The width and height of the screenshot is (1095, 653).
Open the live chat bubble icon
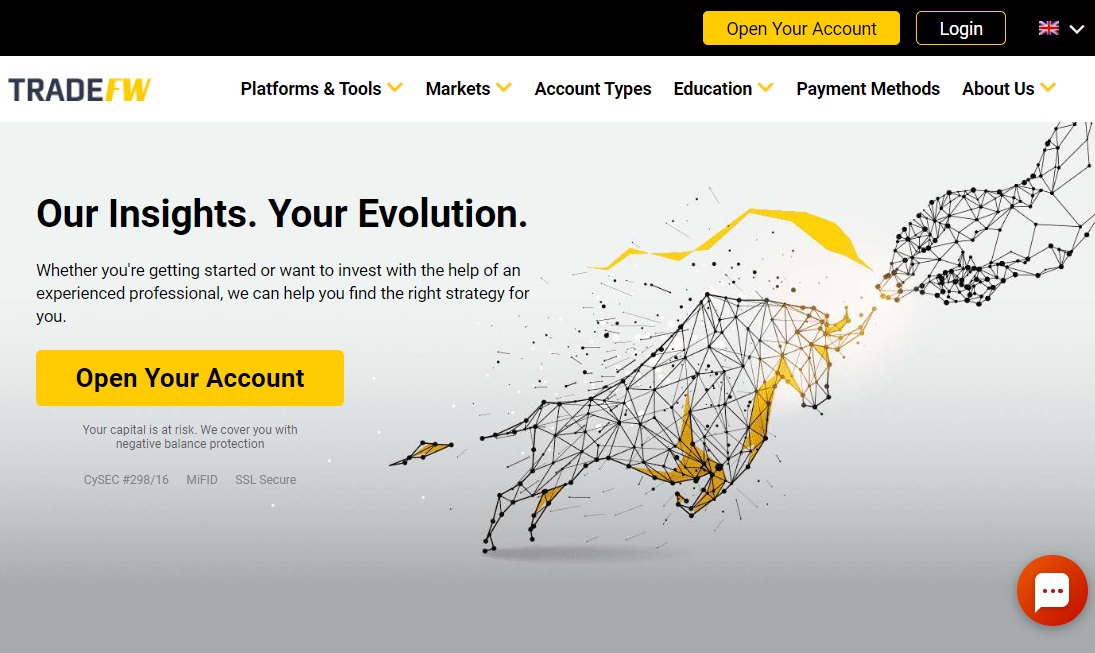click(1052, 591)
